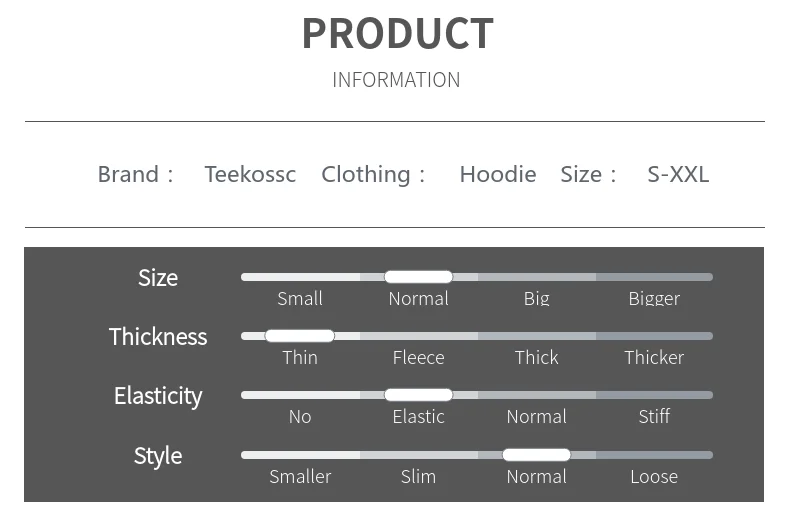This screenshot has width=790, height=511.
Task: Select the Small size label
Action: [x=300, y=298]
